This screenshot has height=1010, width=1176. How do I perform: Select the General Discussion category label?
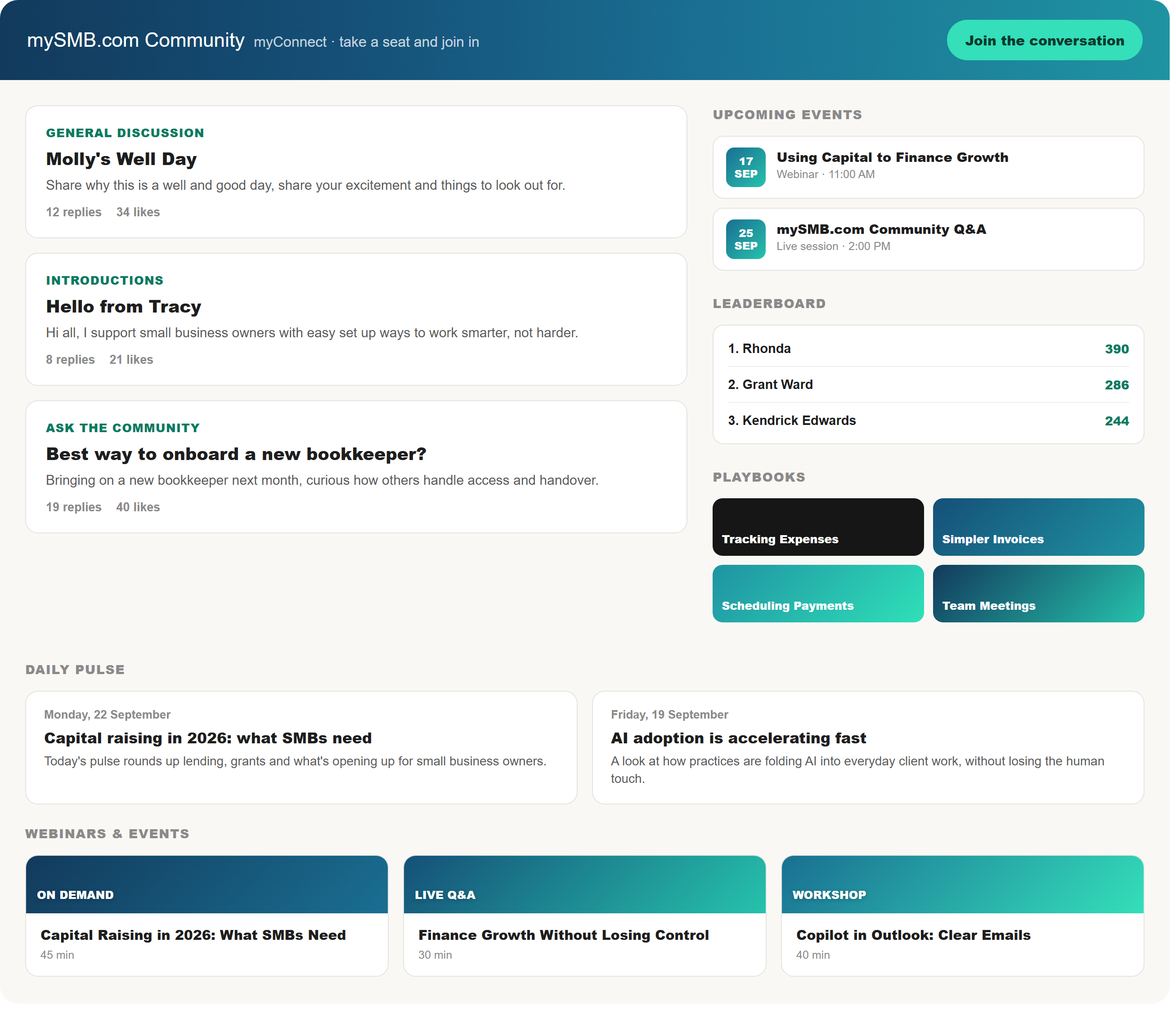(x=126, y=134)
